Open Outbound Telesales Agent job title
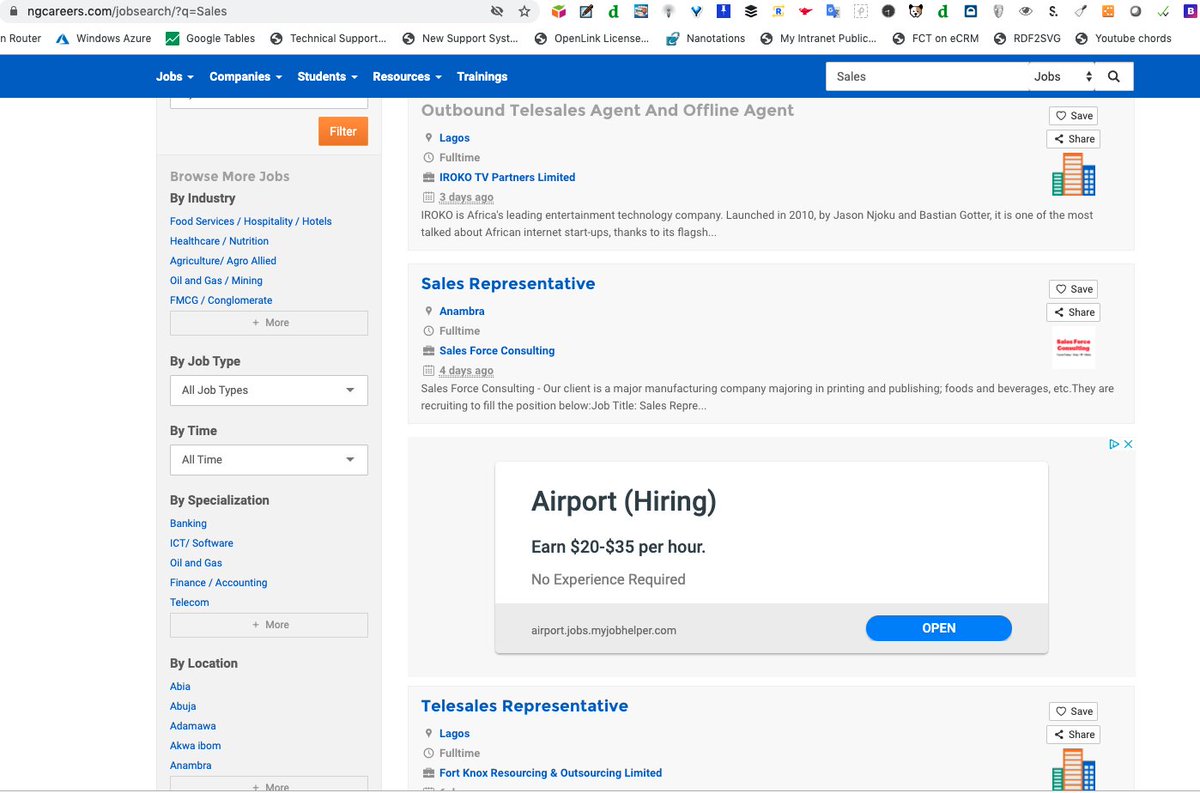This screenshot has width=1200, height=793. click(607, 111)
